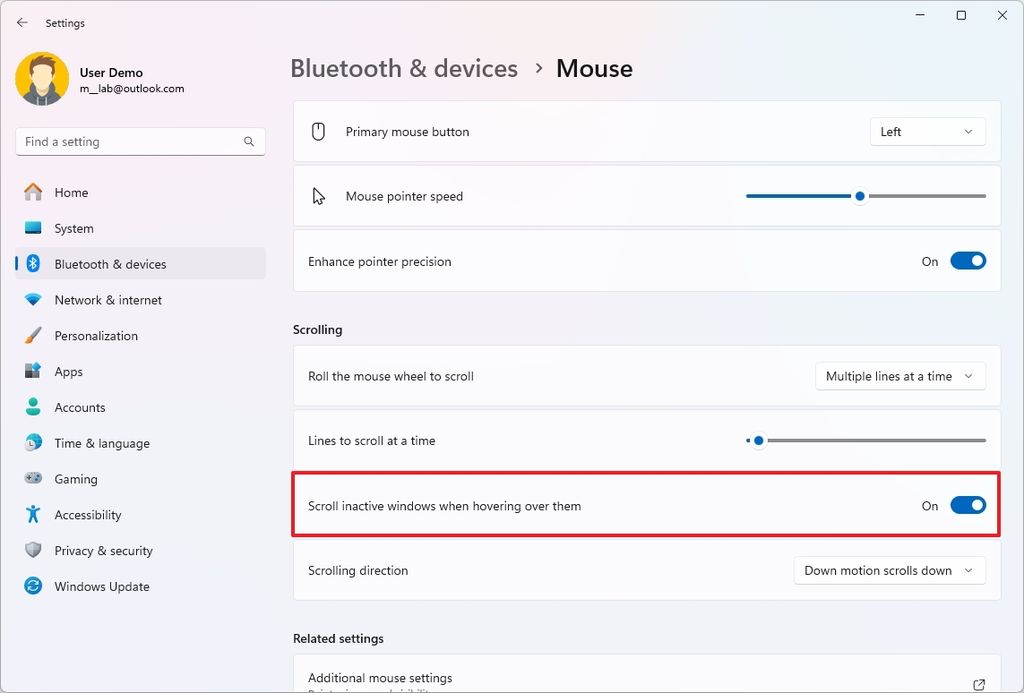Click the Accounts sidebar icon
This screenshot has width=1024, height=693.
pos(32,407)
